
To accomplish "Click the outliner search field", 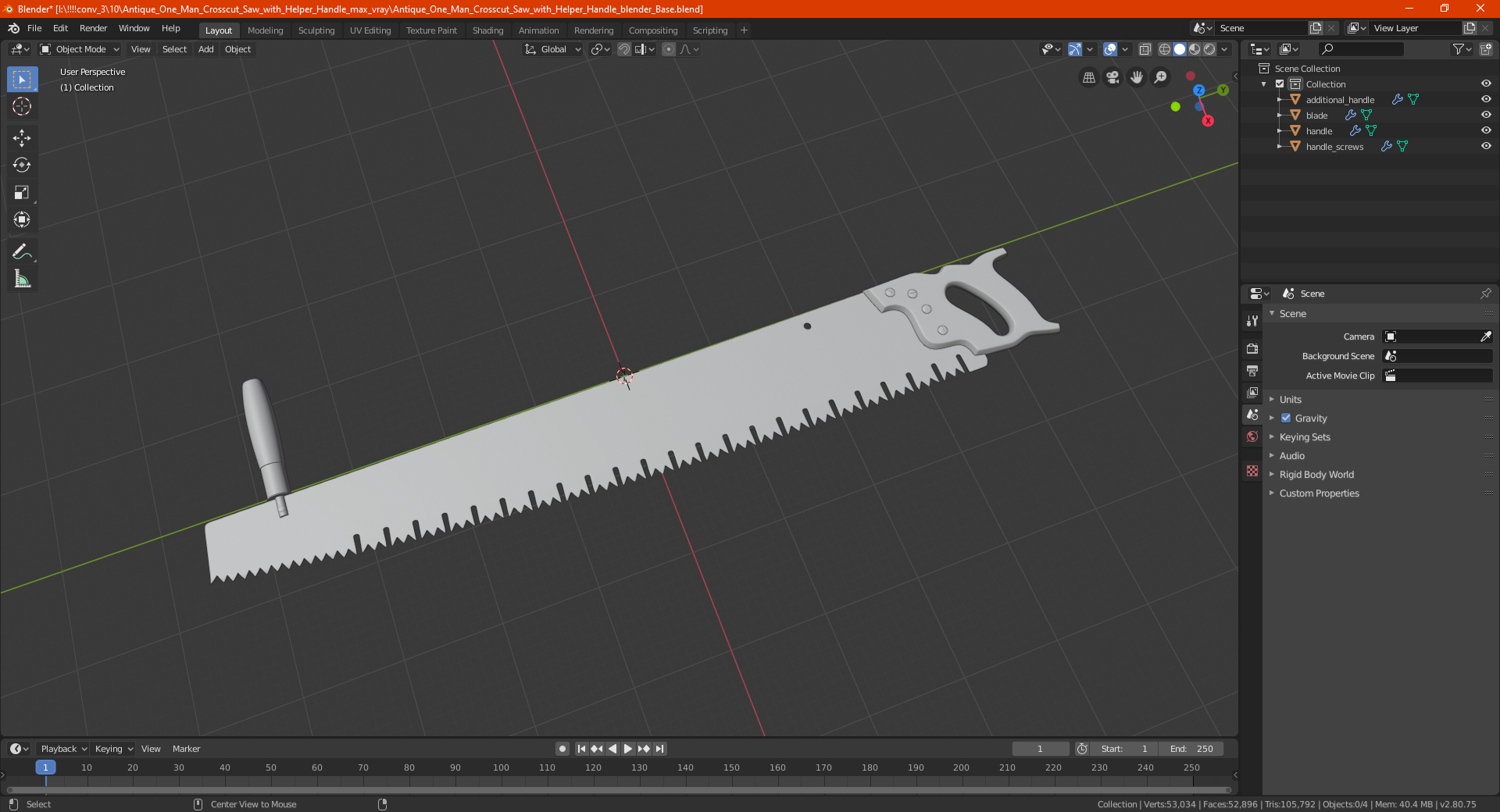I will tap(1360, 49).
